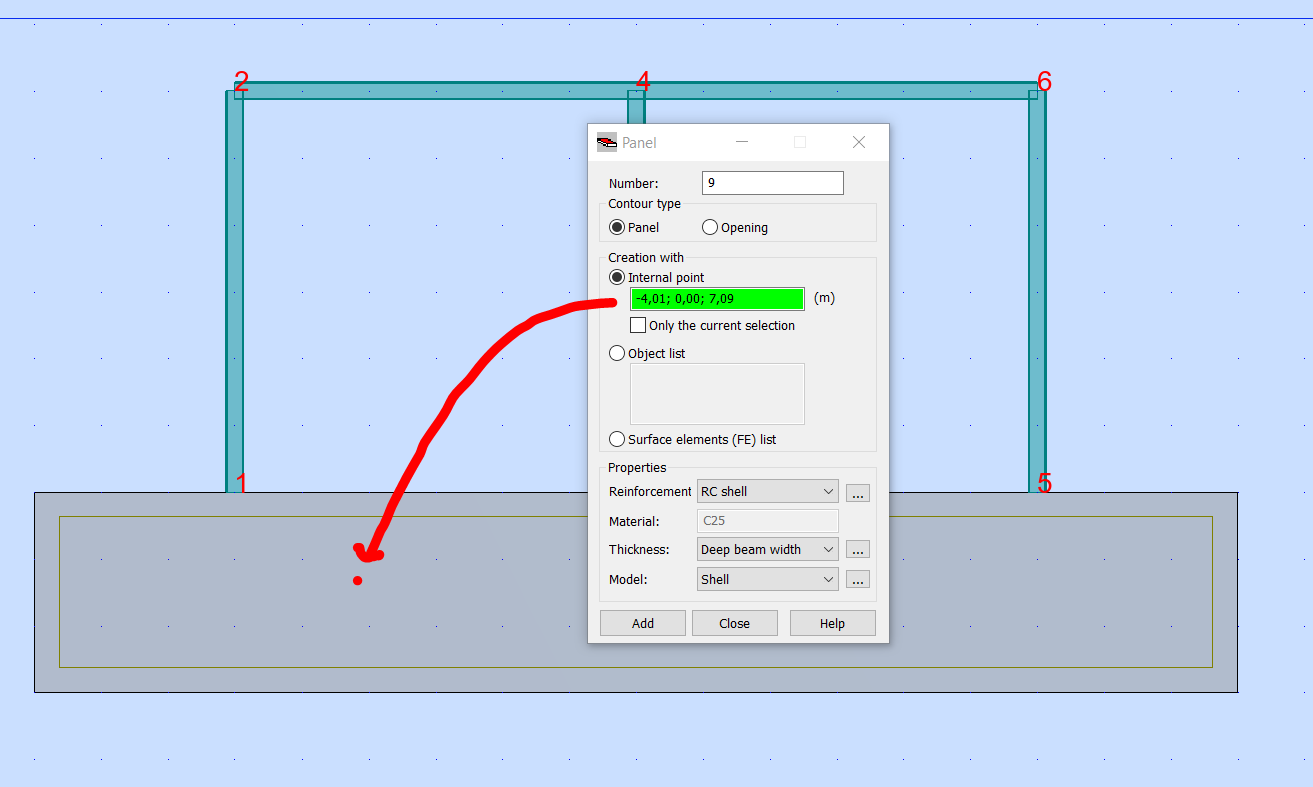The image size is (1313, 787).
Task: Click the Panel dialog title bar icon
Action: pyautogui.click(x=607, y=142)
